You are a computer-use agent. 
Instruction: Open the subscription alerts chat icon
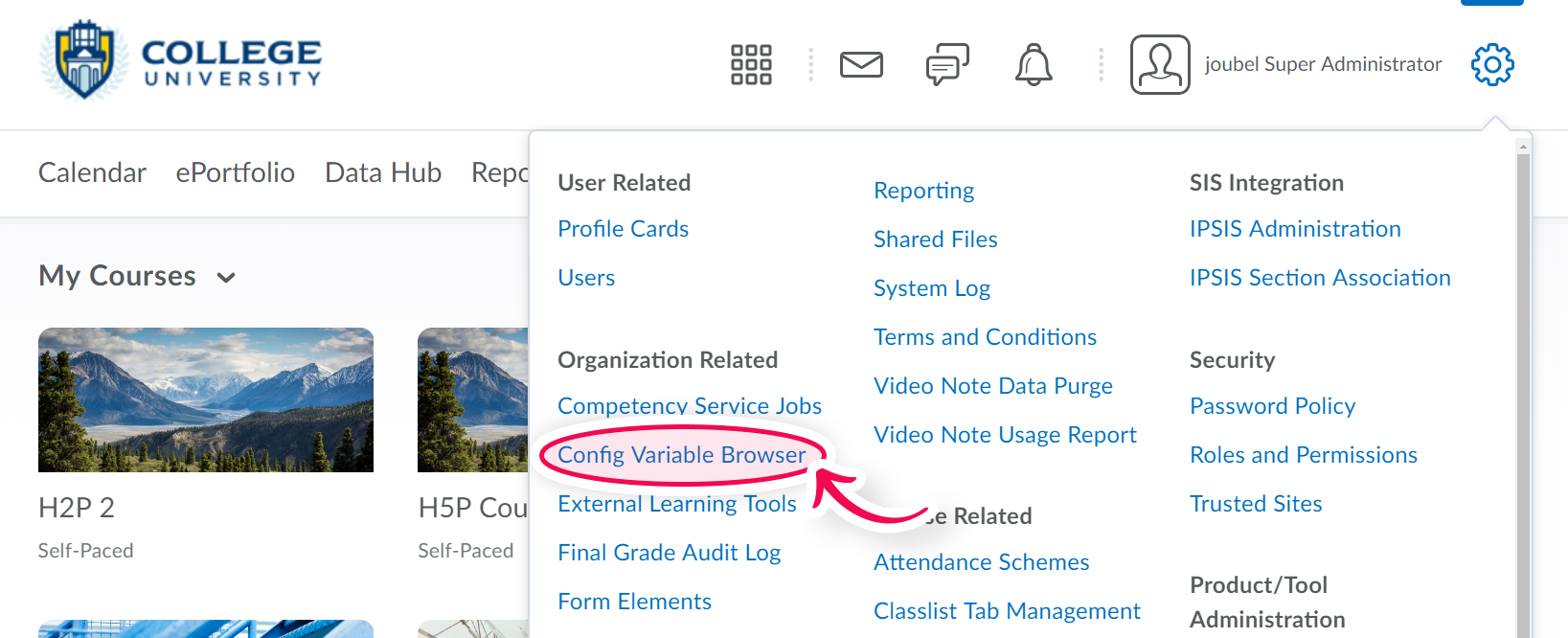pos(947,65)
